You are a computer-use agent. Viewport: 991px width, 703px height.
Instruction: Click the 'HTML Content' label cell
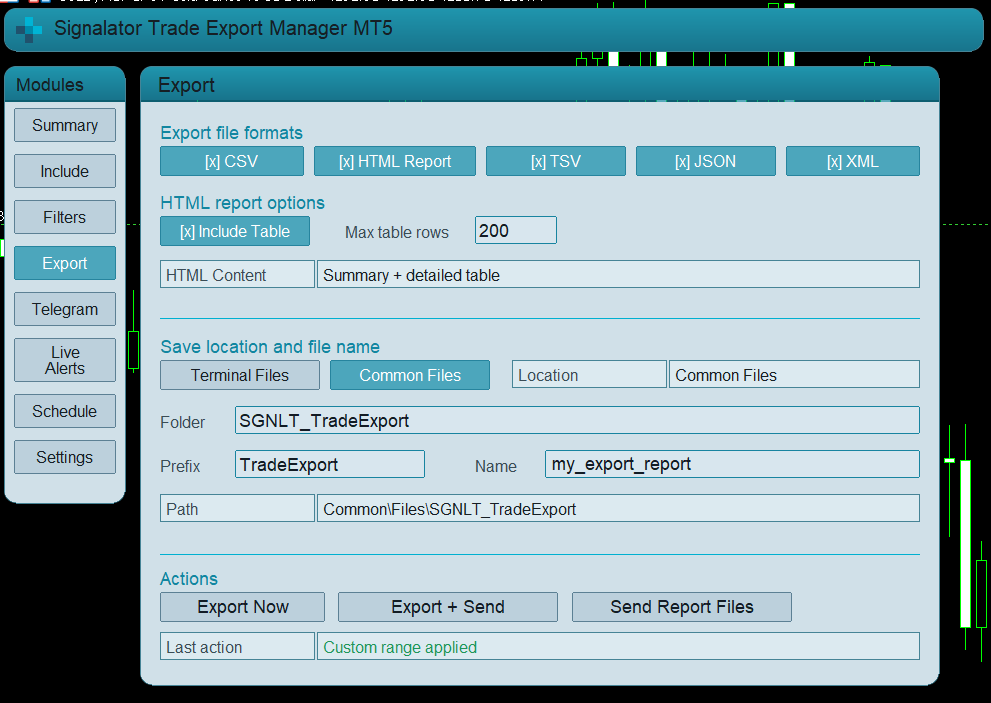pyautogui.click(x=238, y=274)
